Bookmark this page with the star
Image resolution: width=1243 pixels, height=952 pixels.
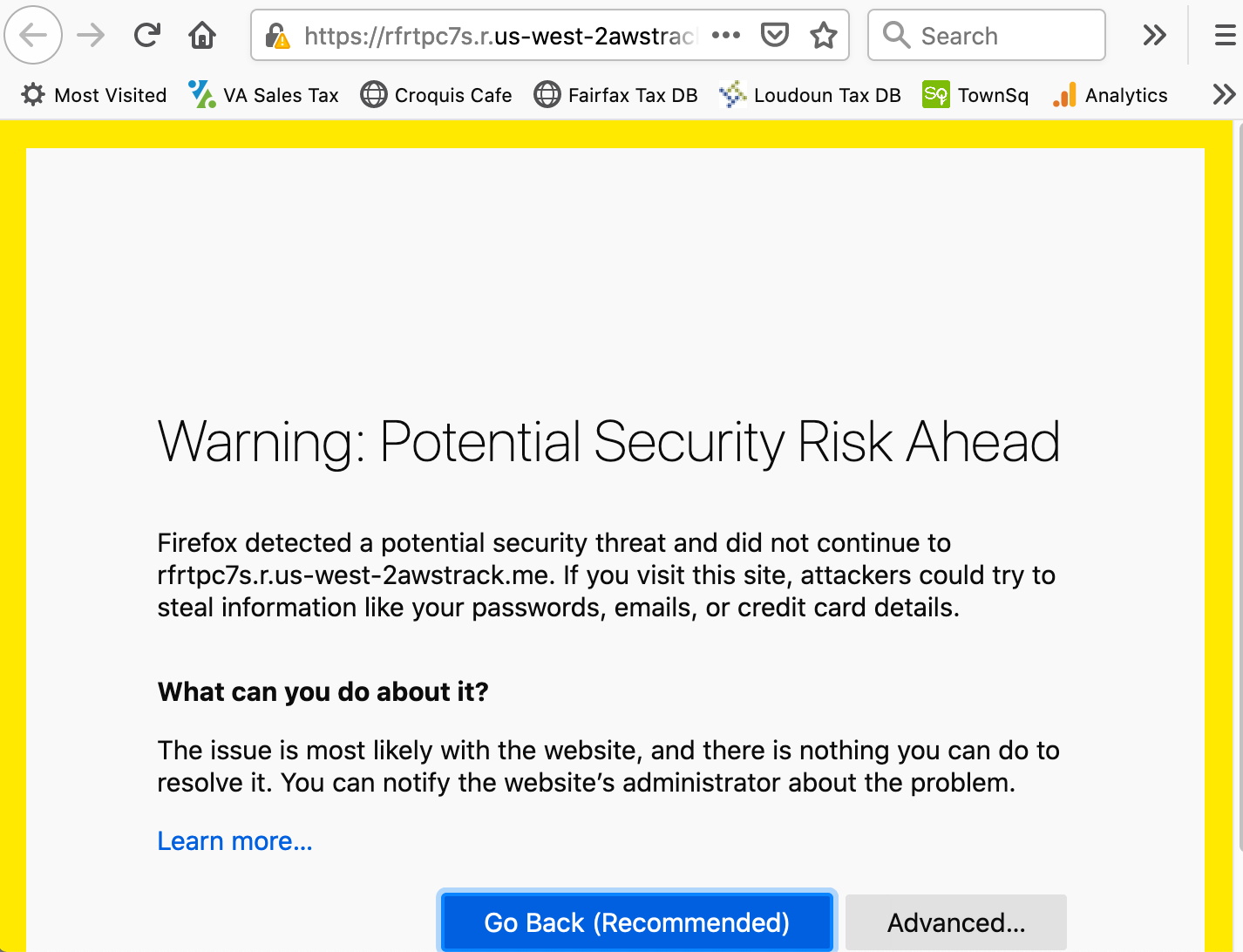[821, 35]
